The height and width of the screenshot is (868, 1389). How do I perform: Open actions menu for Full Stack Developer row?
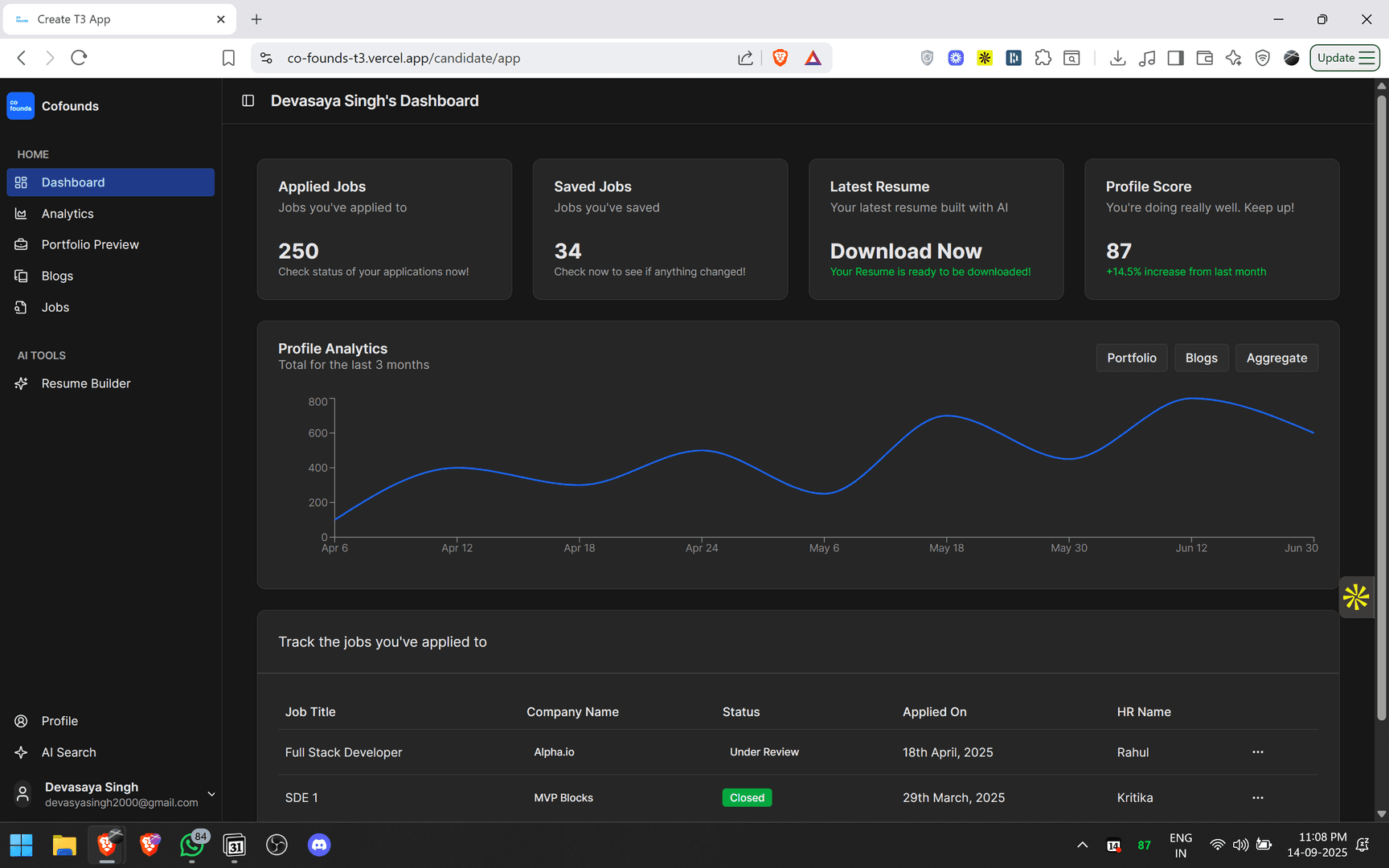(x=1257, y=752)
